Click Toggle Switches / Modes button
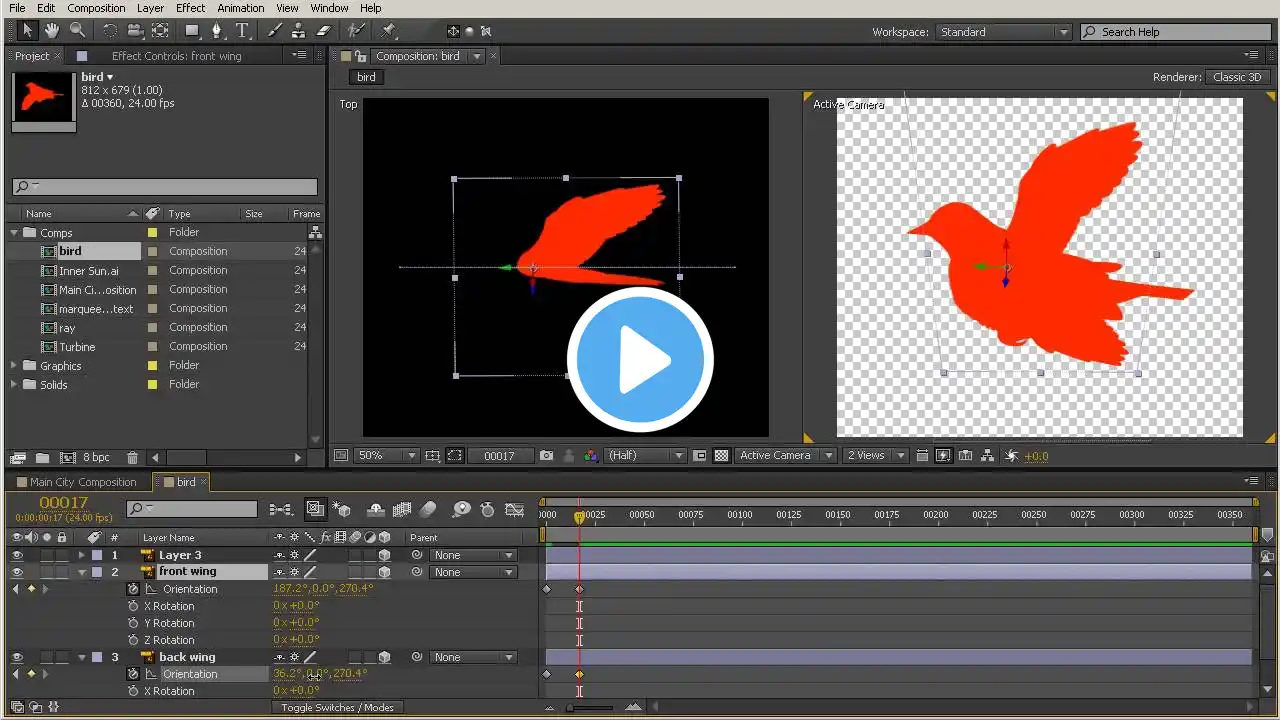The width and height of the screenshot is (1280, 720). tap(337, 707)
